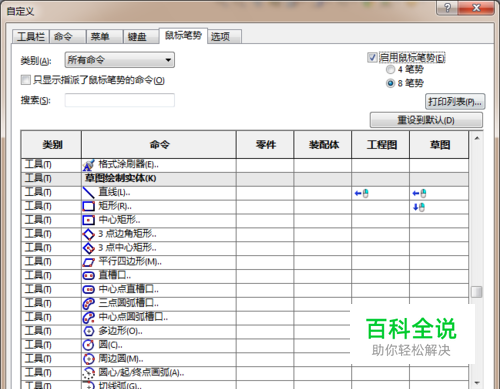Select the Perimeter Circle (周边圆) icon

point(88,359)
